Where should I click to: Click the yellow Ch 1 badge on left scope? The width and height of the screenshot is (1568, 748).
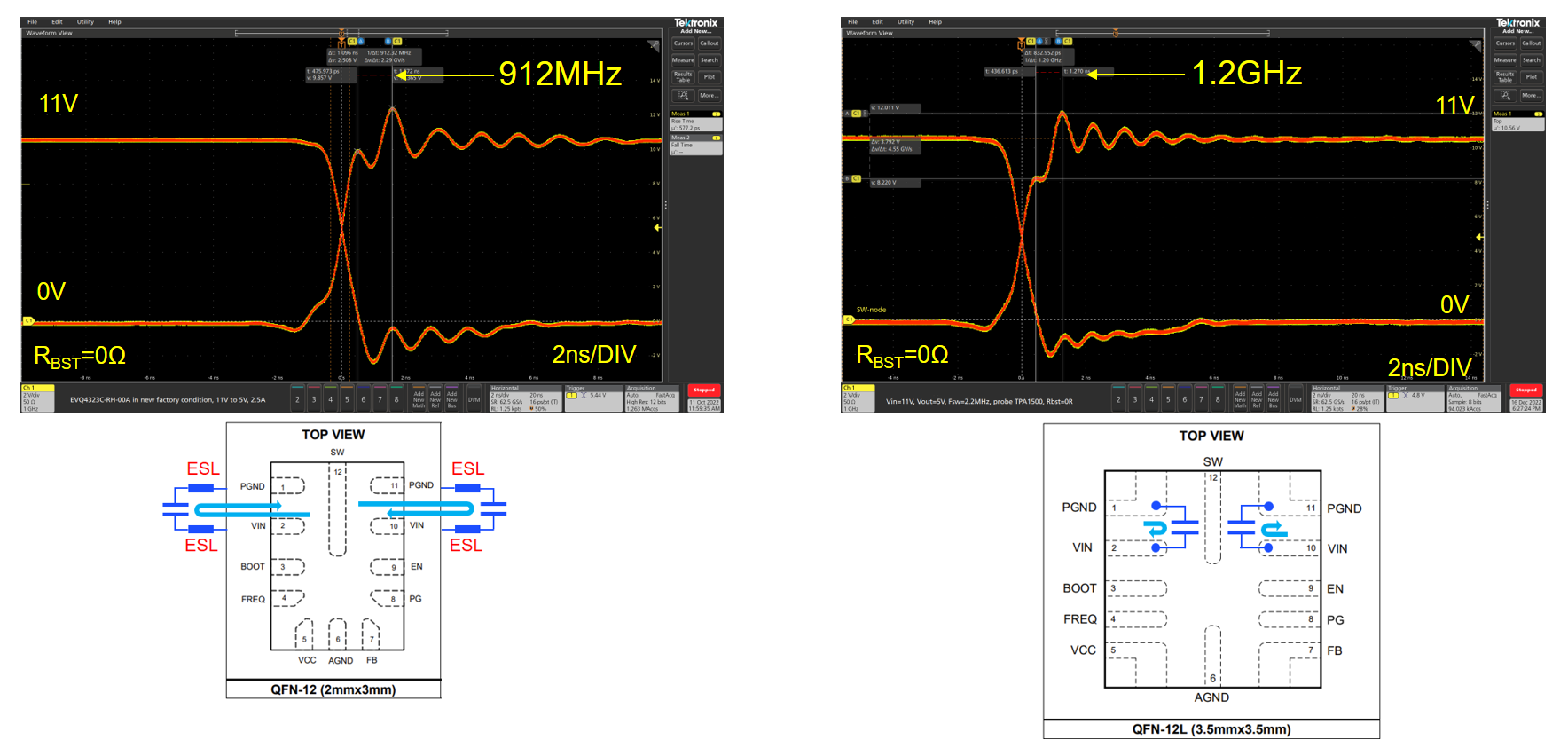[x=37, y=398]
